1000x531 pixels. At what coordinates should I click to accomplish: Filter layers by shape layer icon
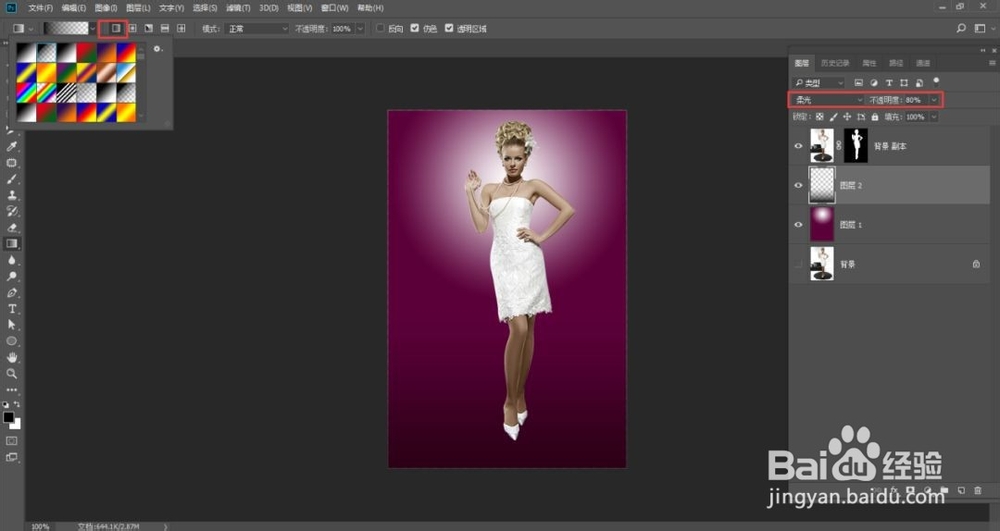904,83
